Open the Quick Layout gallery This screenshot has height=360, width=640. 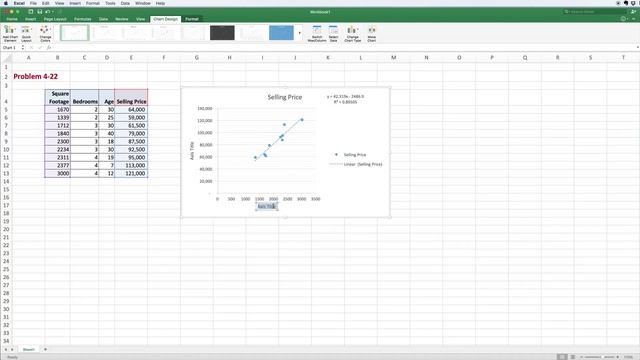pos(26,33)
